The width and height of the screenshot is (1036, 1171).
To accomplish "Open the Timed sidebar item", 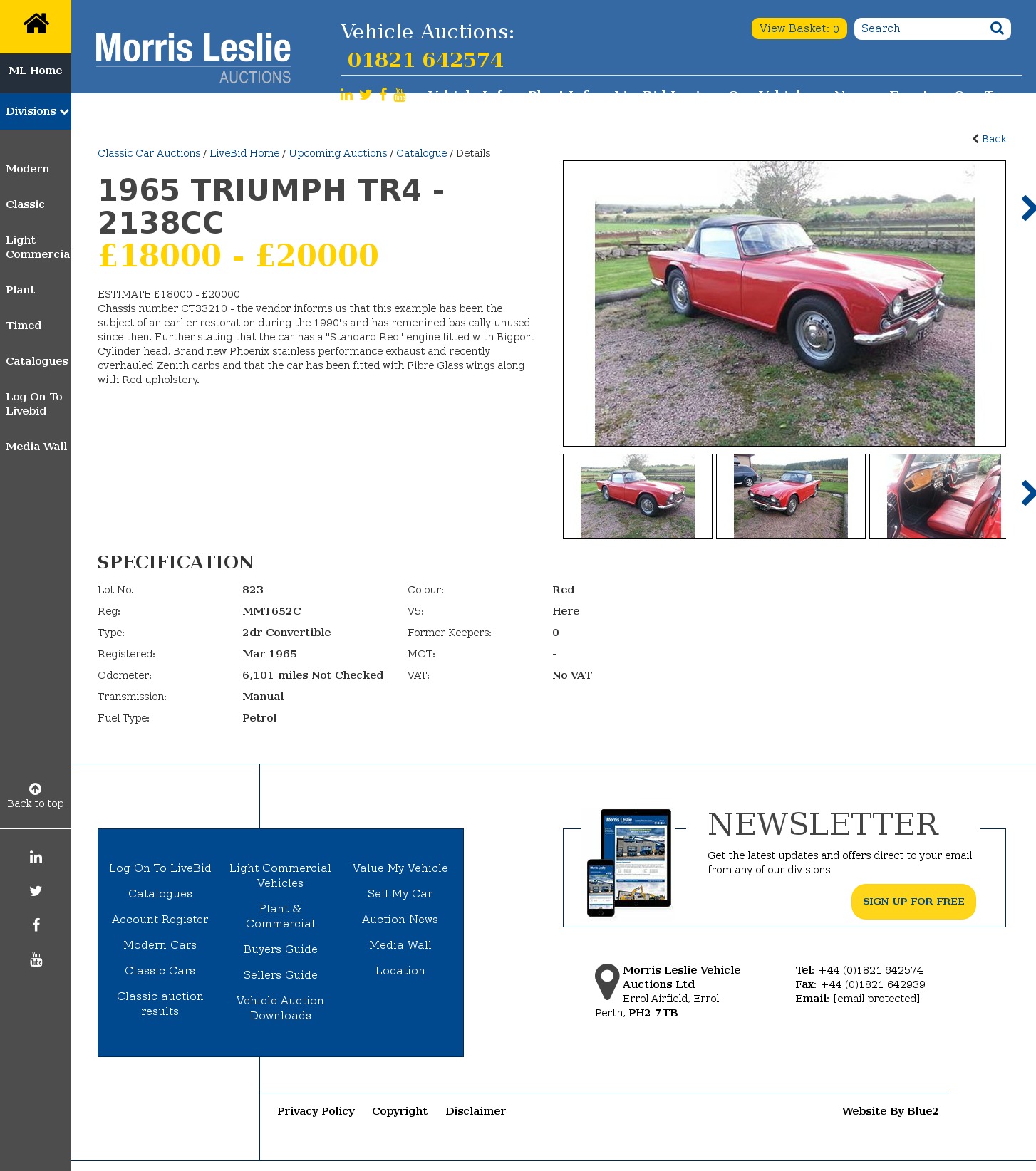I will (x=24, y=326).
